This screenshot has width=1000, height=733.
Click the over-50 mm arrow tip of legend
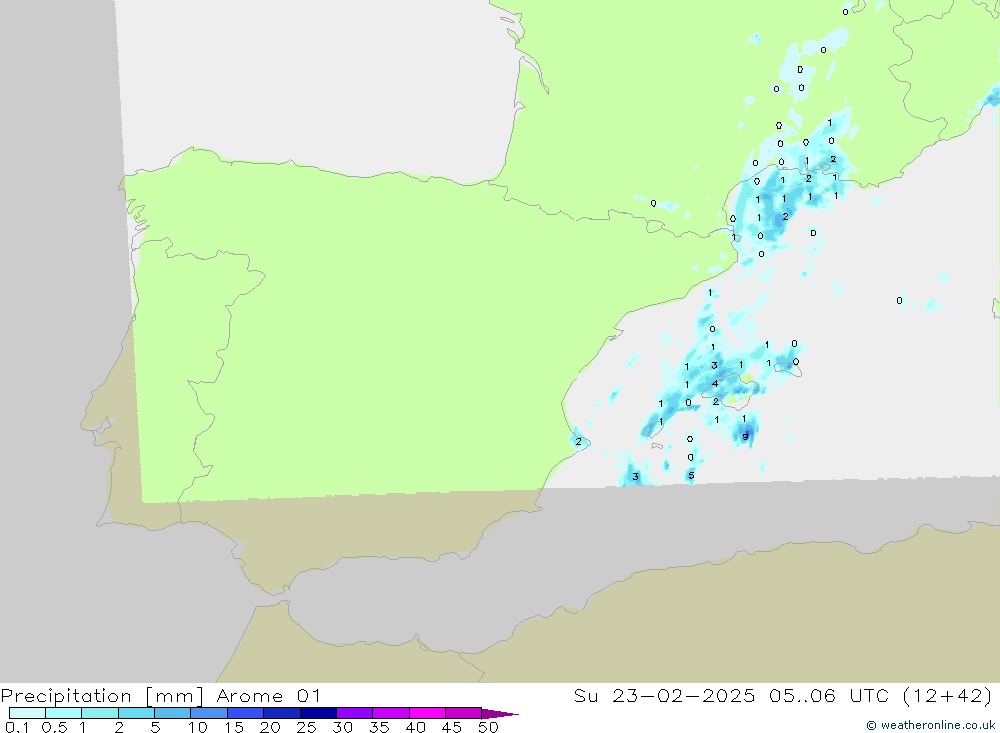(x=500, y=714)
